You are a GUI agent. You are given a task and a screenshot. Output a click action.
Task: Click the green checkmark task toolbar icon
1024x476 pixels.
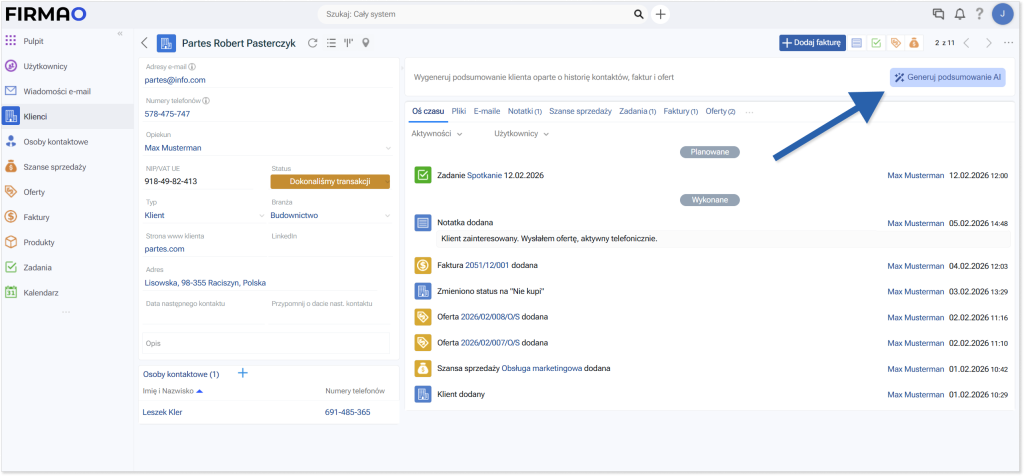coord(876,43)
